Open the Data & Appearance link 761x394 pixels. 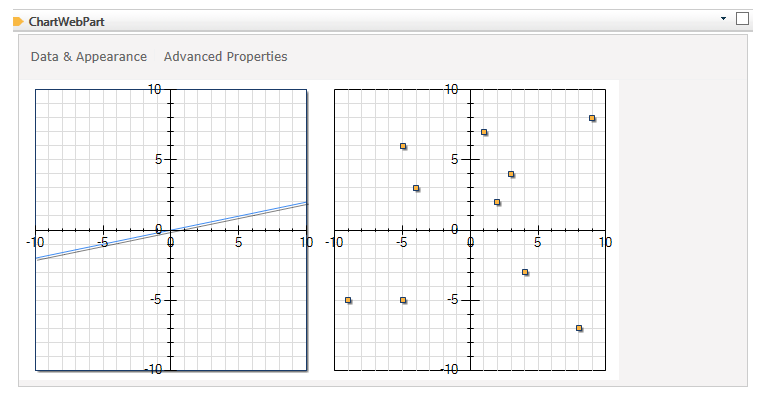tap(89, 57)
